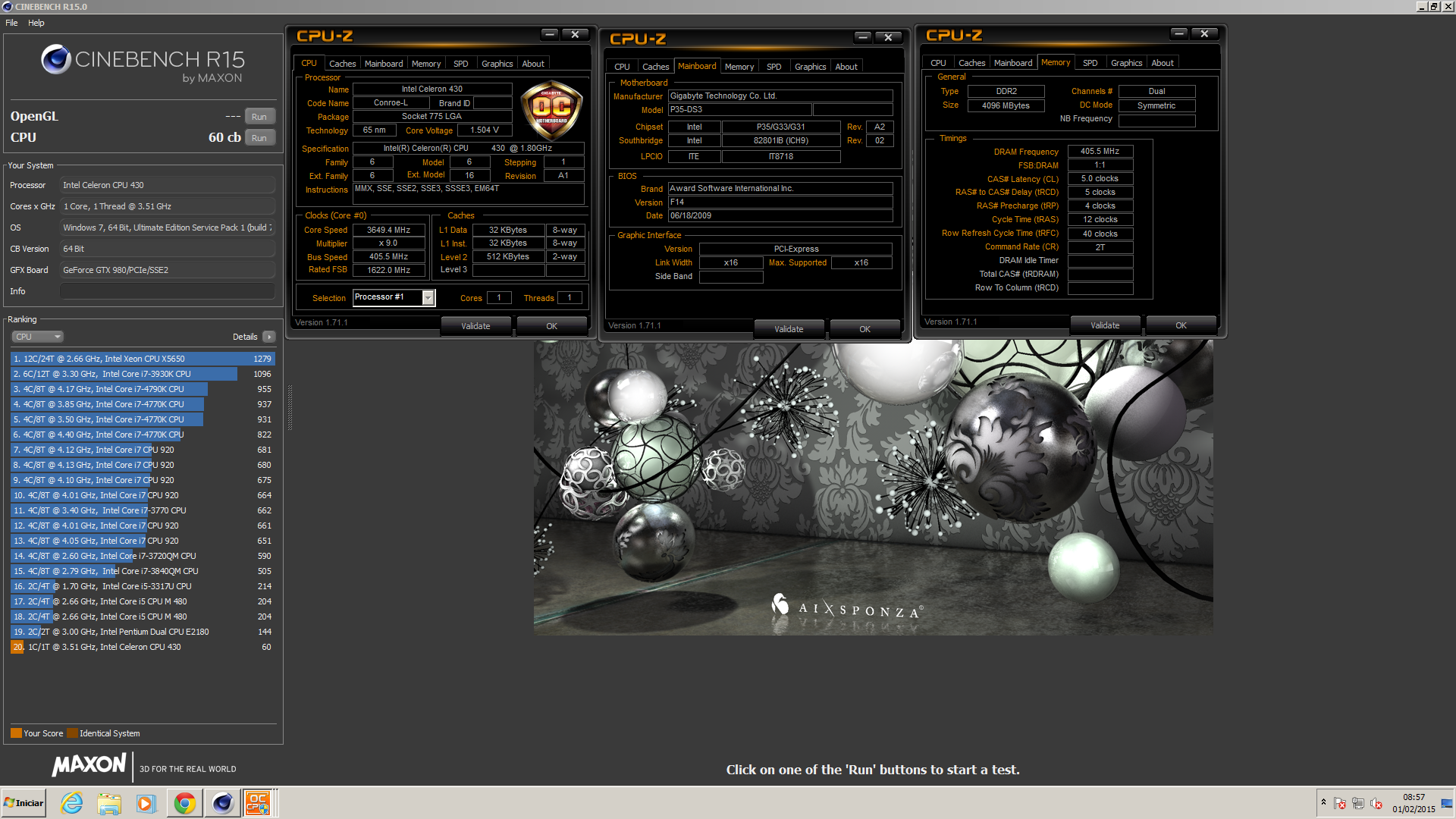The width and height of the screenshot is (1456, 819).
Task: Minimize the Mainboard CPU-Z window
Action: click(863, 37)
